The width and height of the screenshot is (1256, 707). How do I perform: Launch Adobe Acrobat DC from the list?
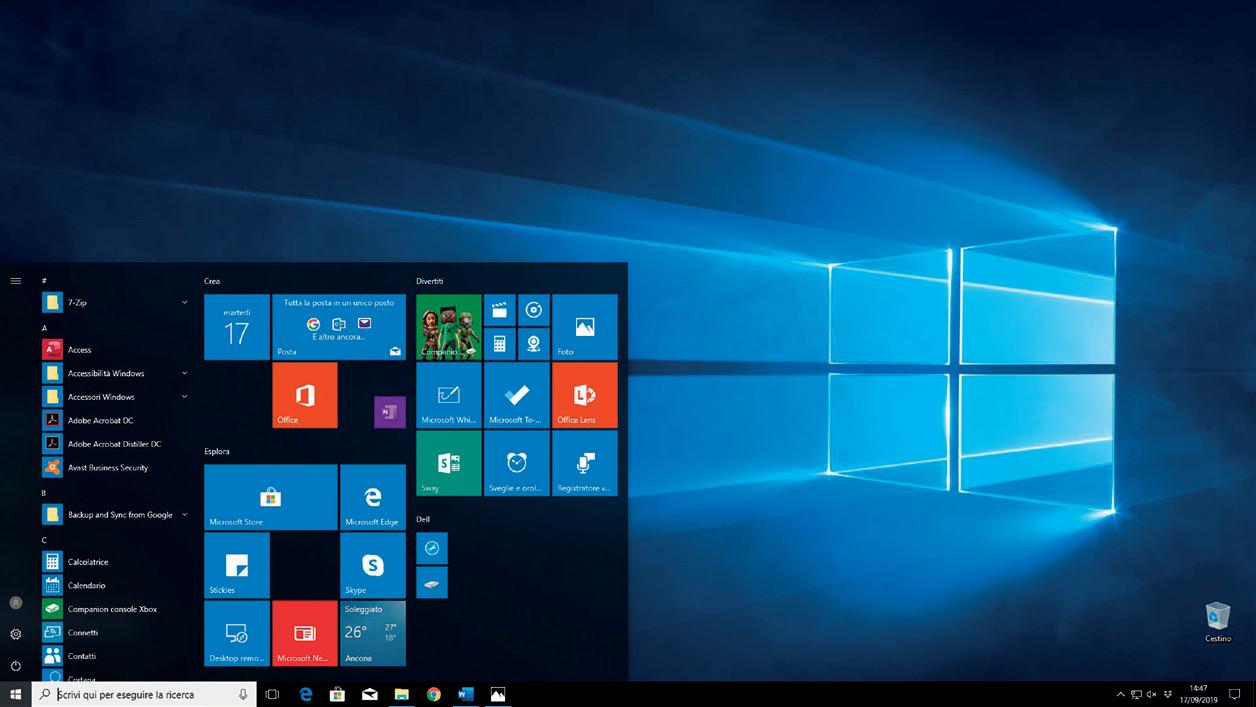point(115,420)
